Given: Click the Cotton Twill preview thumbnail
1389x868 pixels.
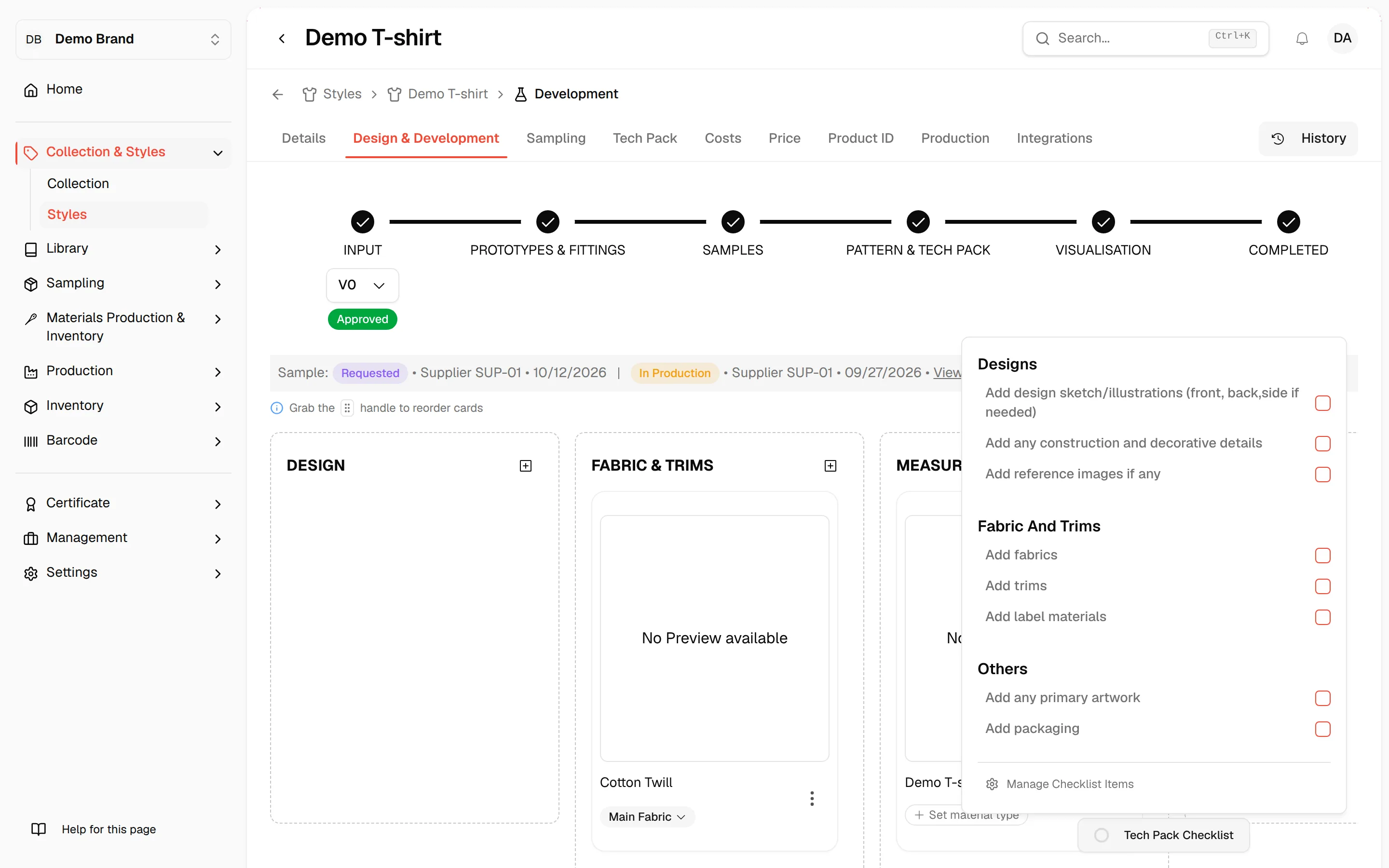Looking at the screenshot, I should [714, 638].
